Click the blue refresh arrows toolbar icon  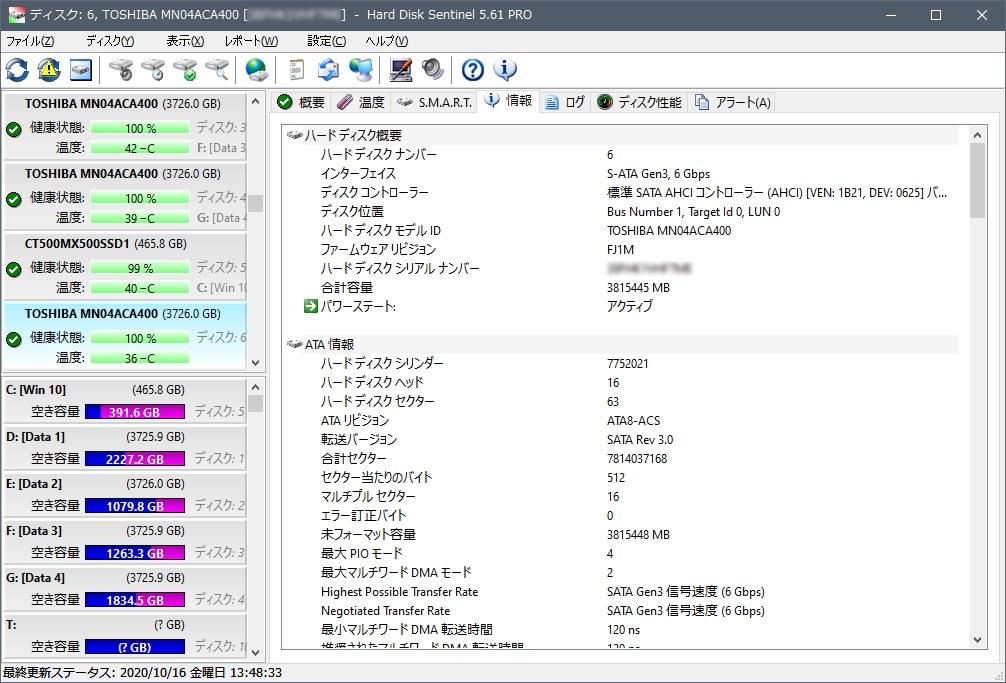coord(17,70)
